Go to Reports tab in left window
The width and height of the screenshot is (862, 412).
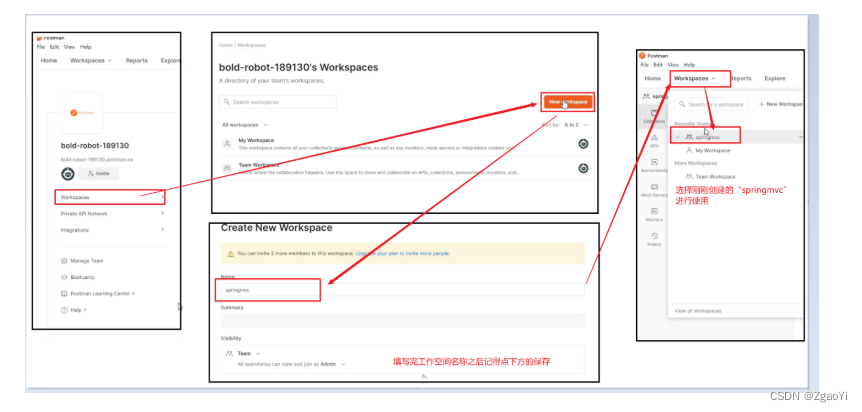(x=136, y=61)
